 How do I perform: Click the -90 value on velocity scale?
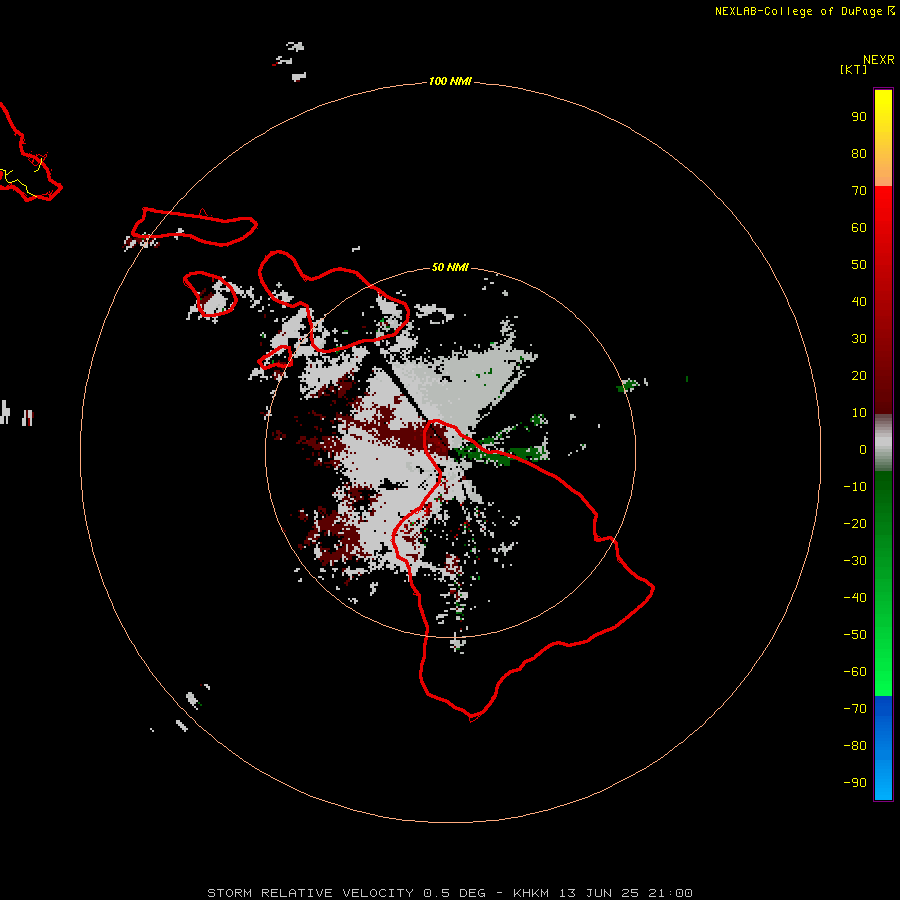click(855, 783)
